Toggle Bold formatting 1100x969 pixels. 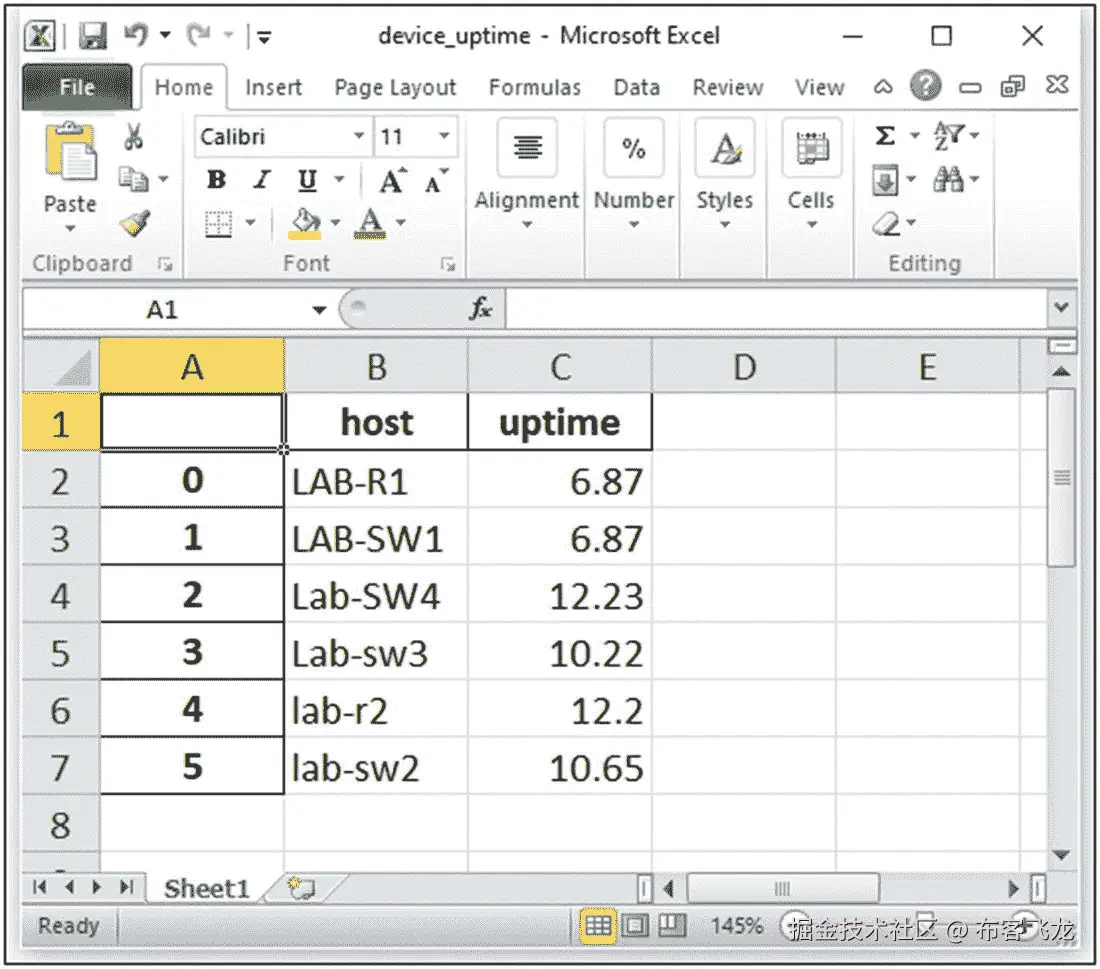click(216, 180)
